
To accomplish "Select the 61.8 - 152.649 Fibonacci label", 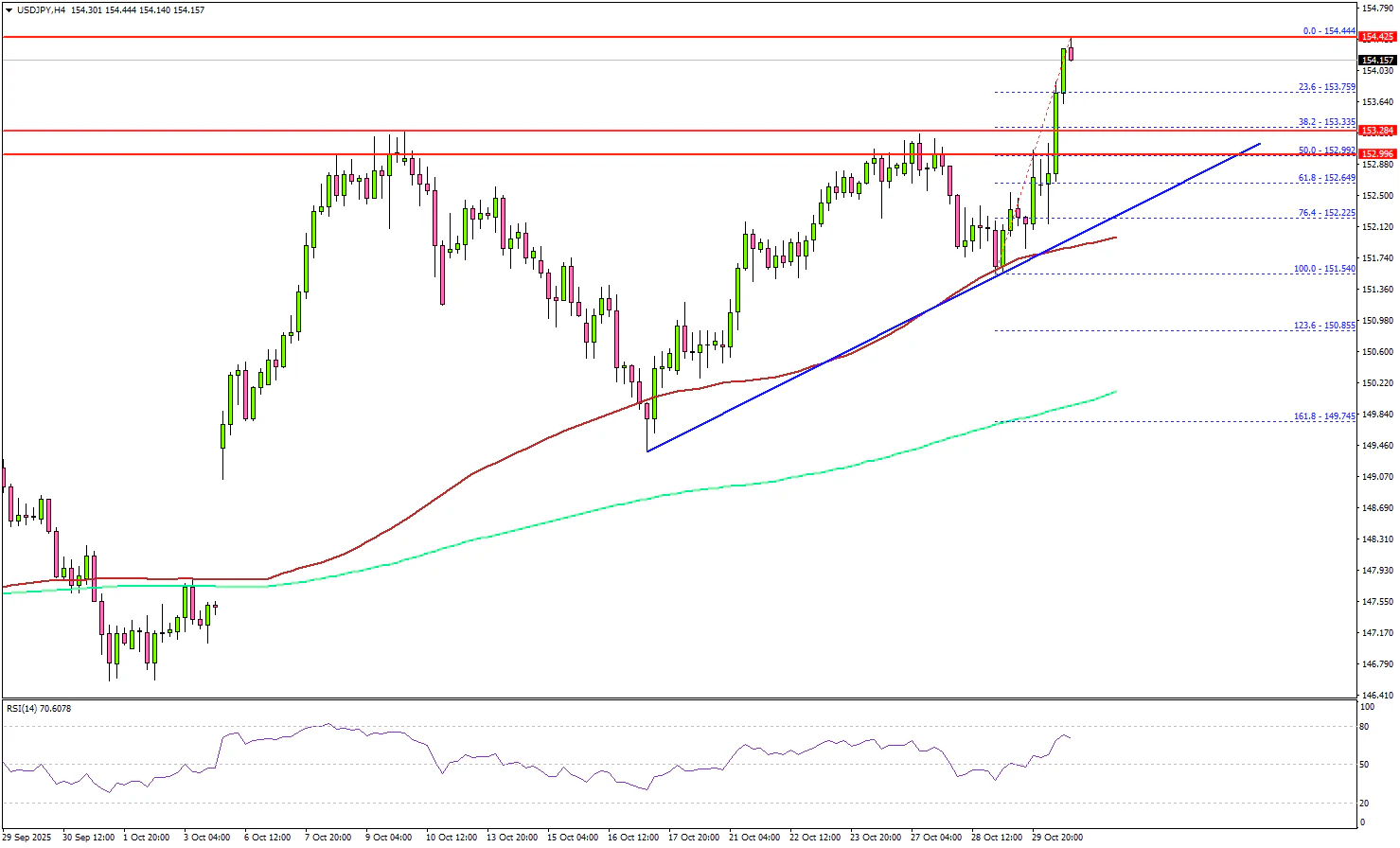I will [1326, 178].
